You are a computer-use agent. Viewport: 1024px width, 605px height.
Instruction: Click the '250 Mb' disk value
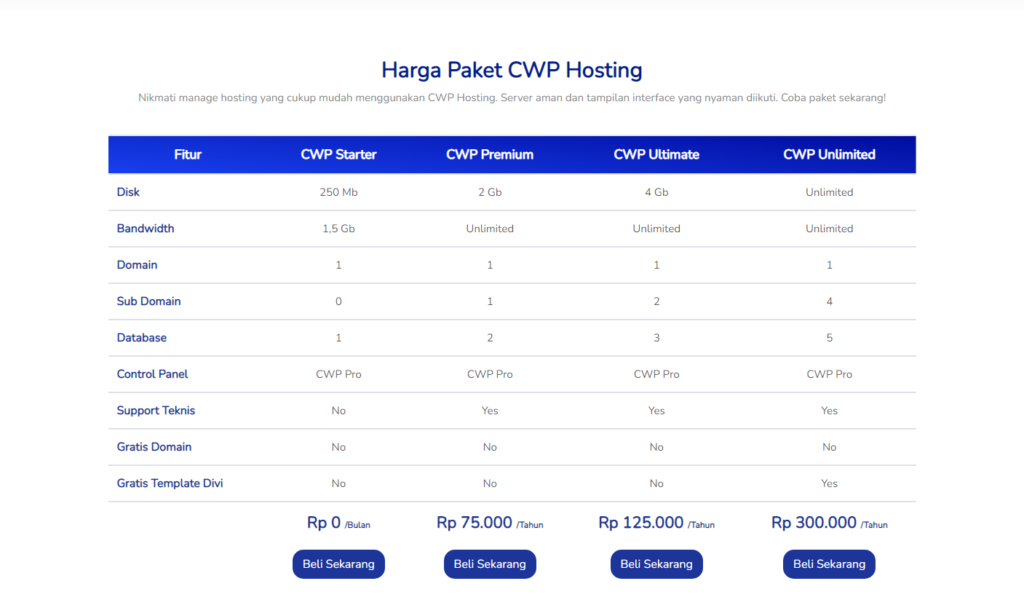(338, 192)
